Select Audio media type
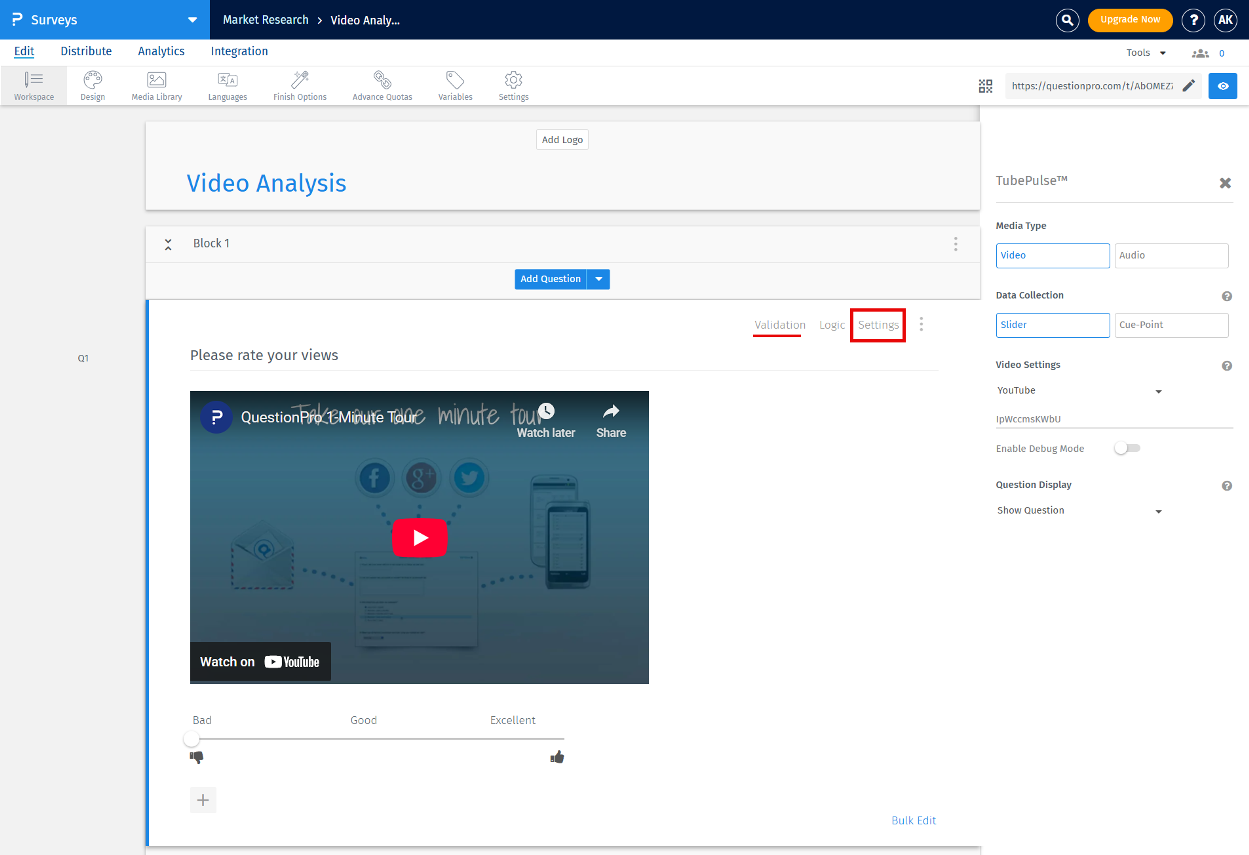Viewport: 1249px width, 855px height. (1171, 256)
